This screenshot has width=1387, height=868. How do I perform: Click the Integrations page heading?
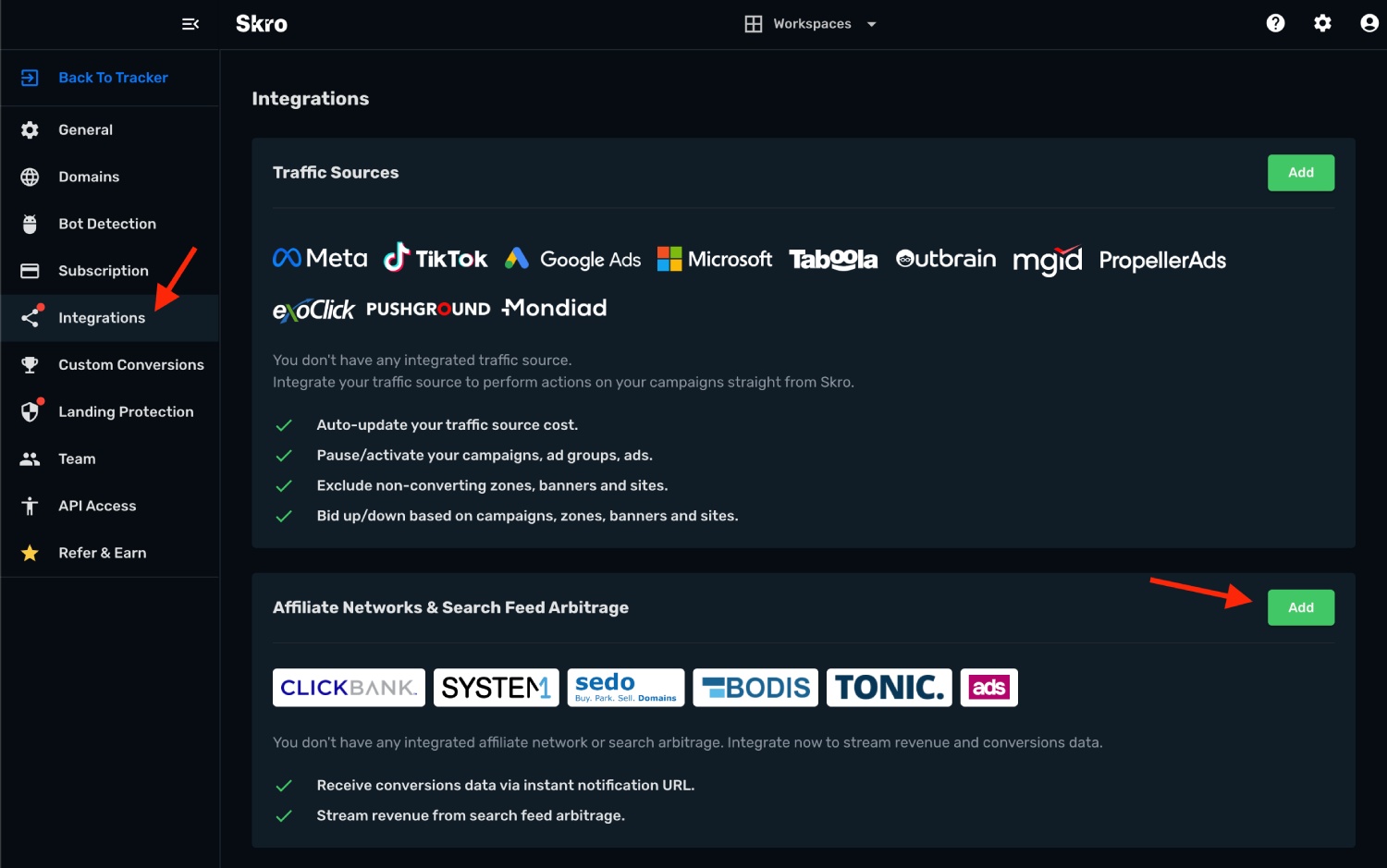click(x=311, y=99)
